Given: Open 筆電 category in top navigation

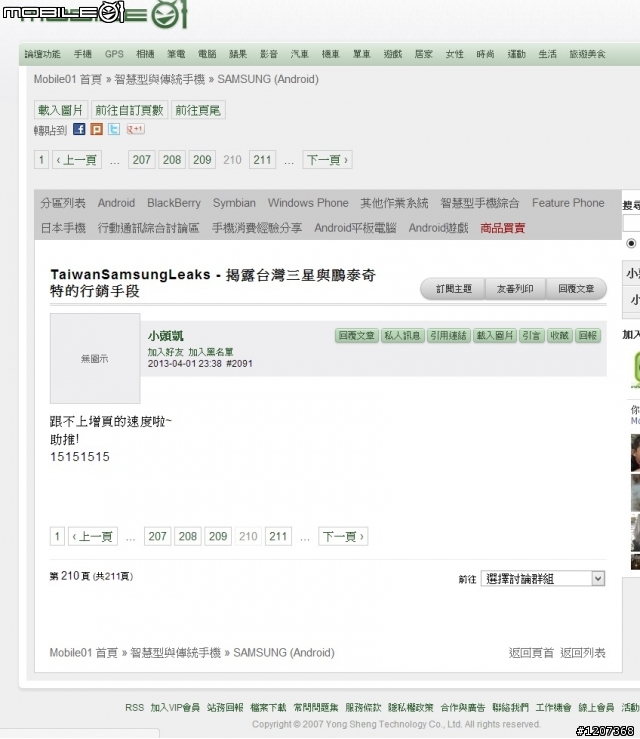Looking at the screenshot, I should coord(176,54).
